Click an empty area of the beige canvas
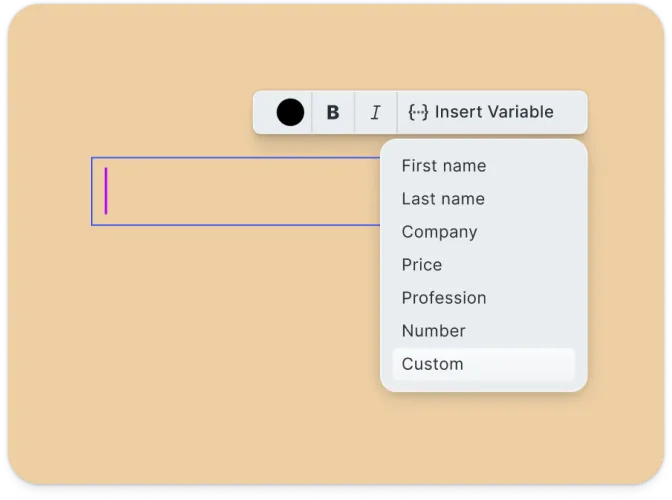Screen dimensions: 672x500 coord(171,343)
